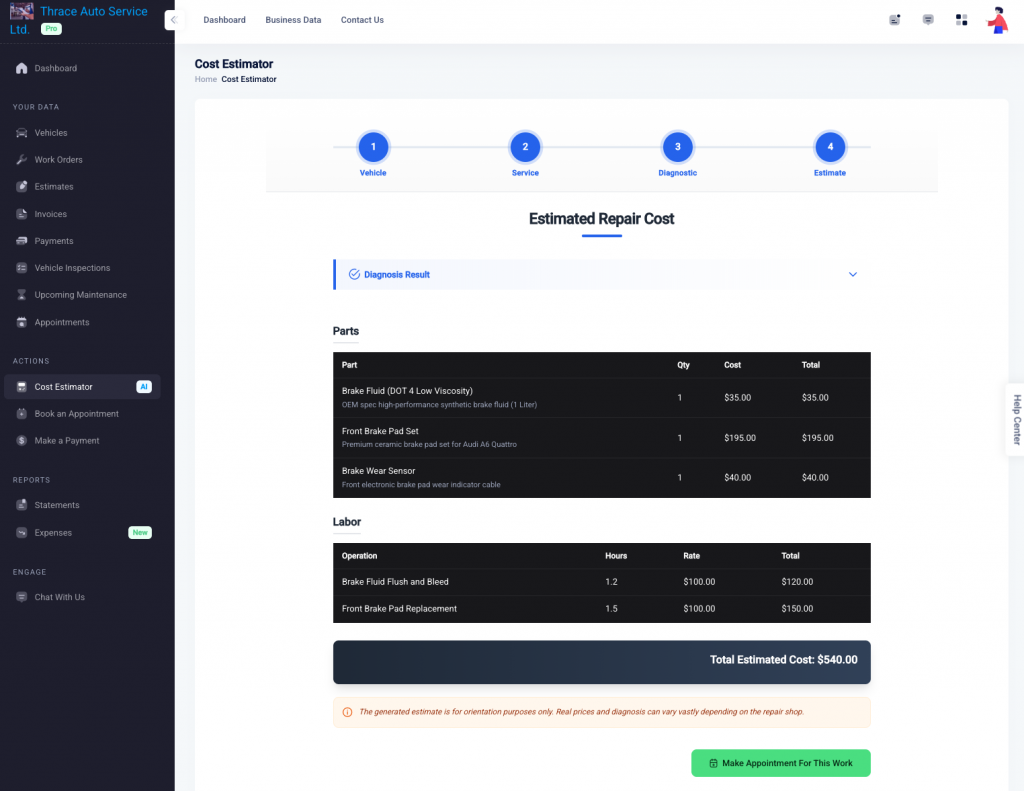The width and height of the screenshot is (1024, 791).
Task: Select the Vehicle step in the estimator wizard
Action: tap(372, 146)
